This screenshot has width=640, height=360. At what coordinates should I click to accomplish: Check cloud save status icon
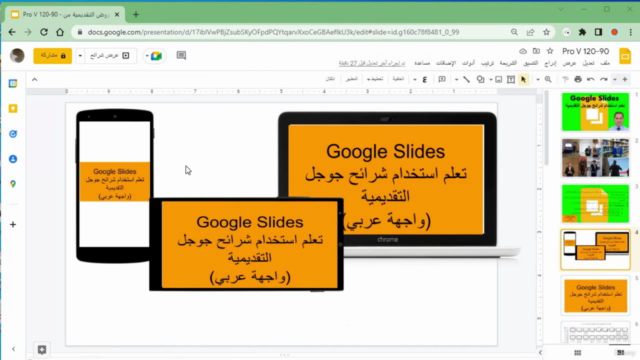(x=523, y=51)
